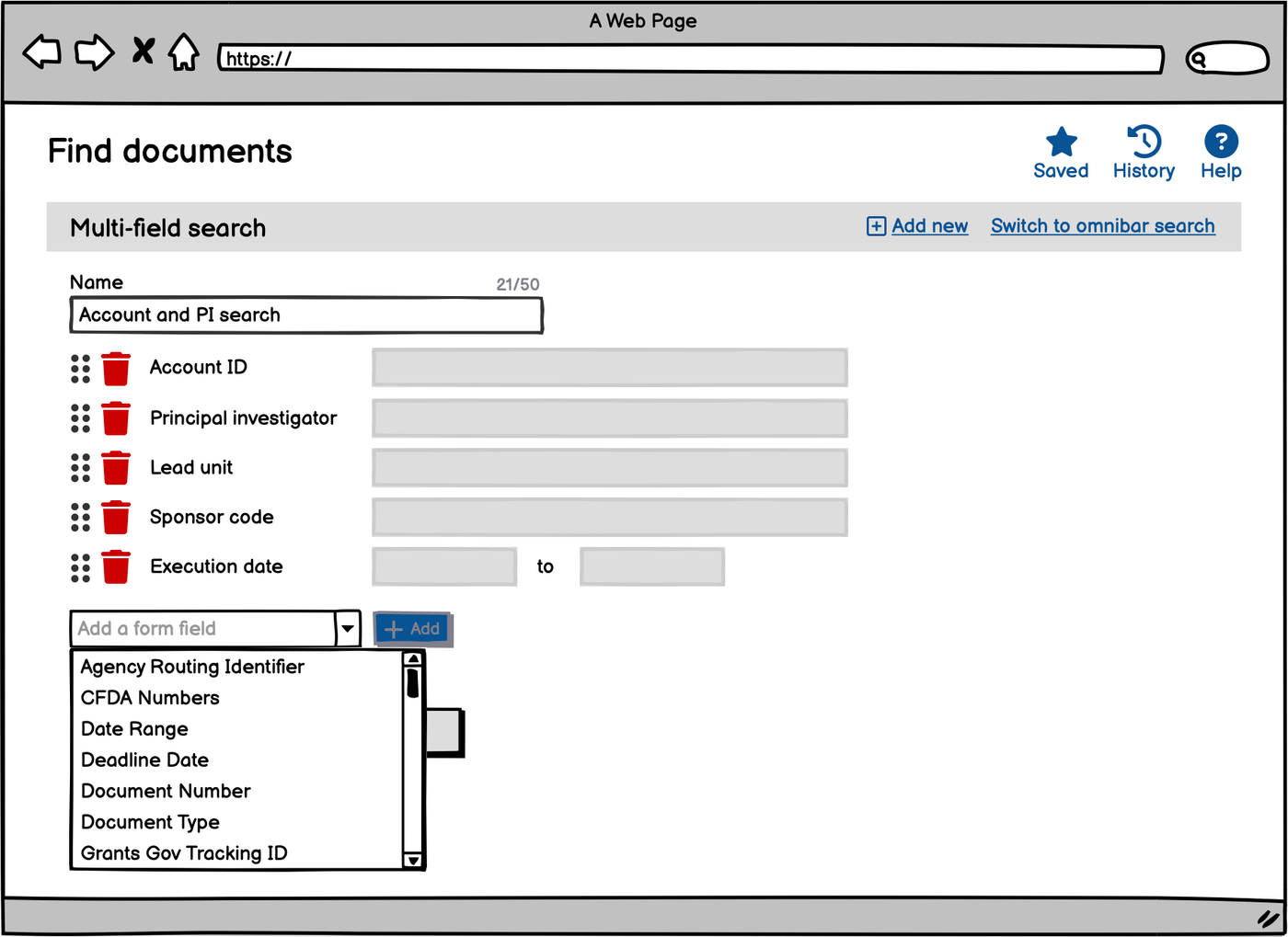The width and height of the screenshot is (1288, 937).
Task: Click drag handle for Sponsor code row
Action: (81, 518)
